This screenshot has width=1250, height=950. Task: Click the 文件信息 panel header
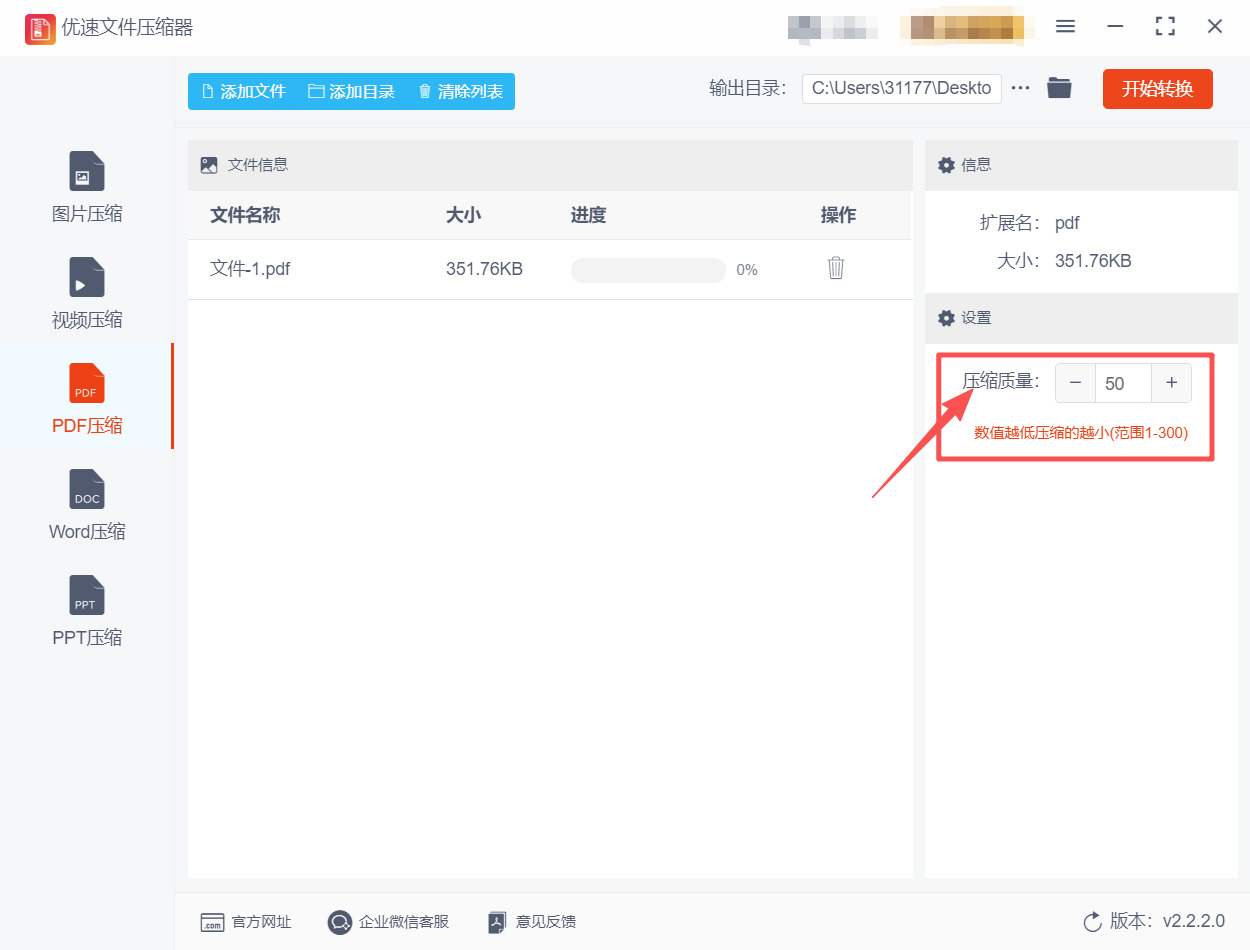[253, 165]
